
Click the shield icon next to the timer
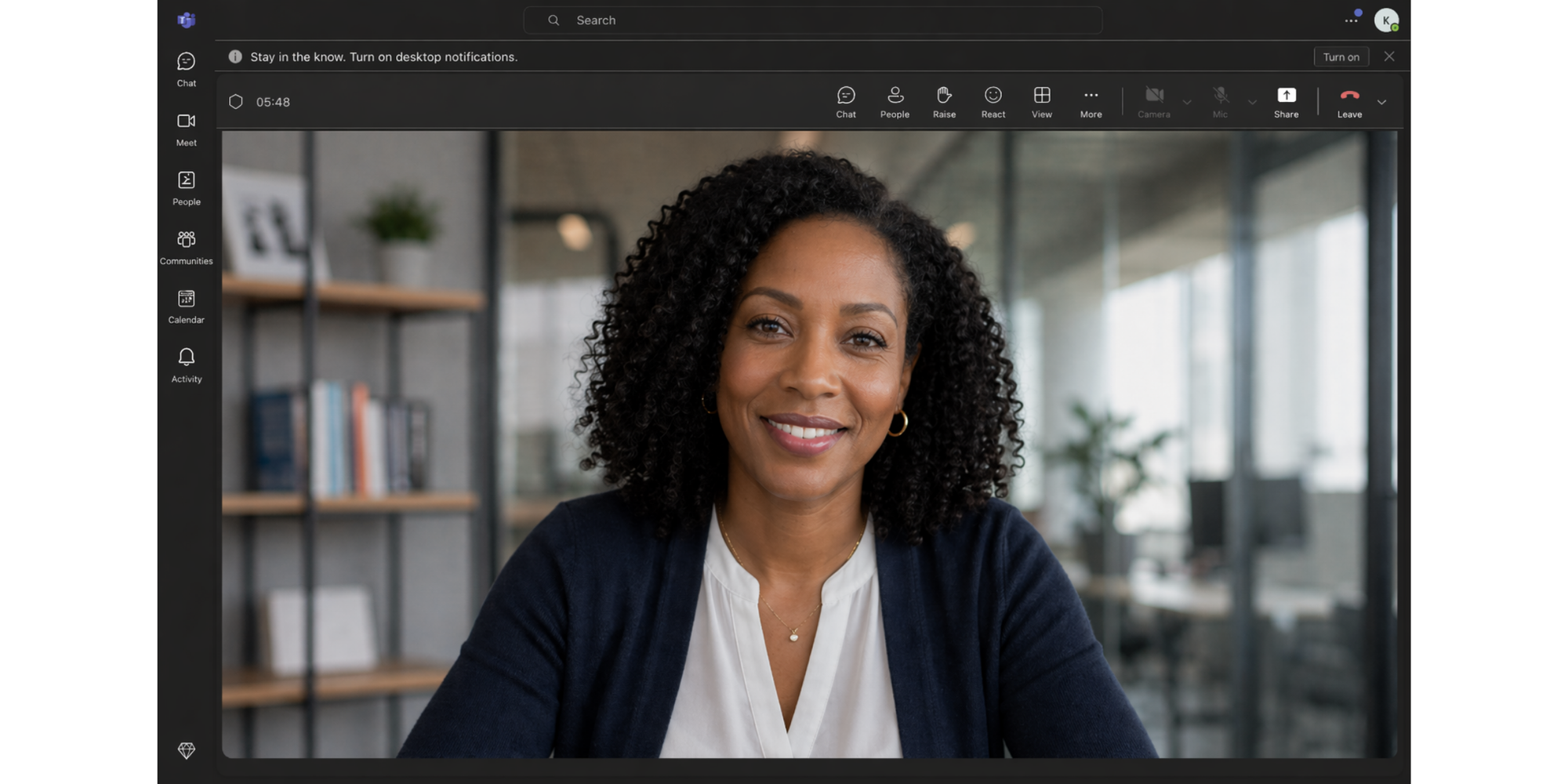(x=235, y=102)
